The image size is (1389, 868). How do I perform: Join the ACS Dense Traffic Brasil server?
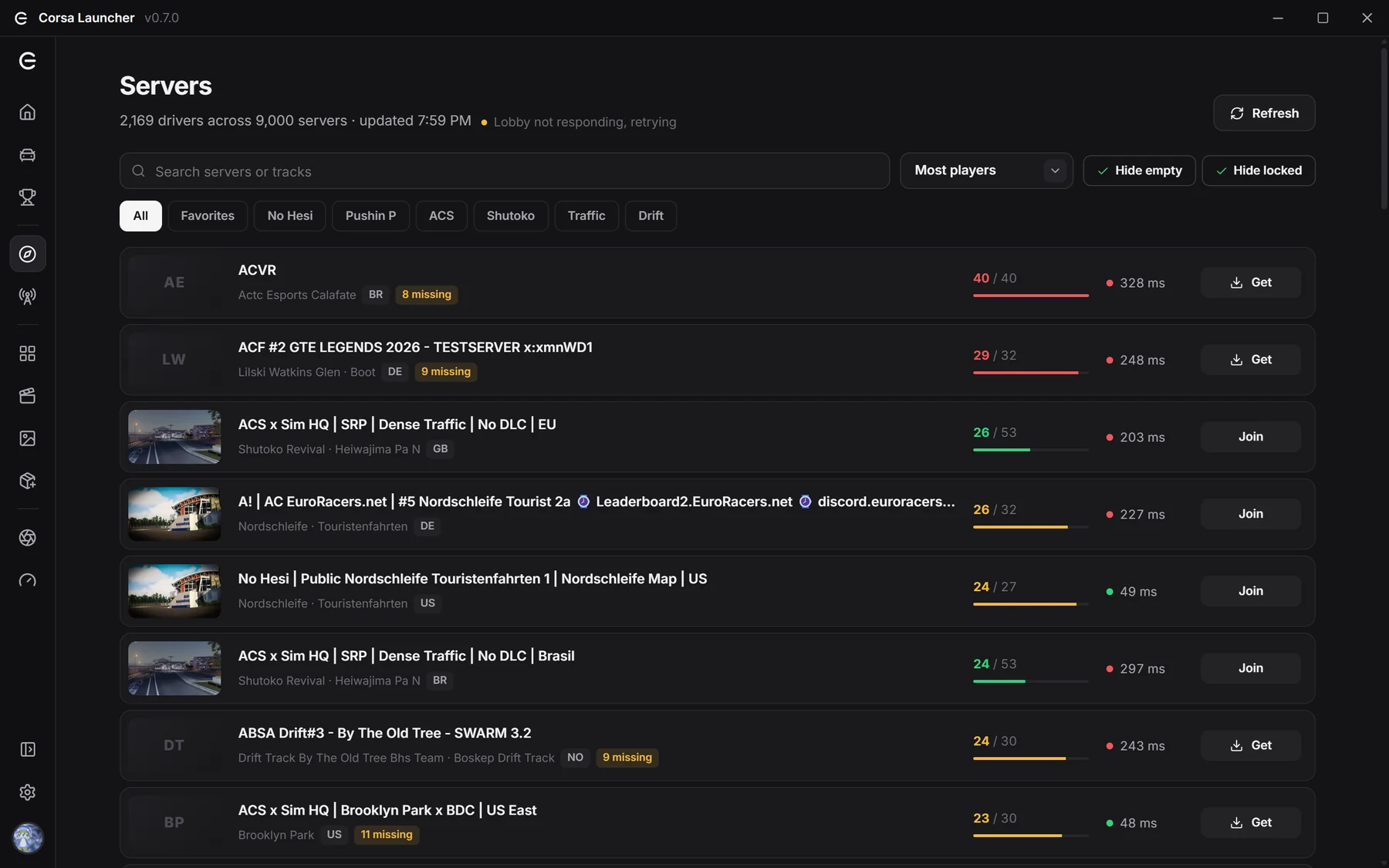1250,668
